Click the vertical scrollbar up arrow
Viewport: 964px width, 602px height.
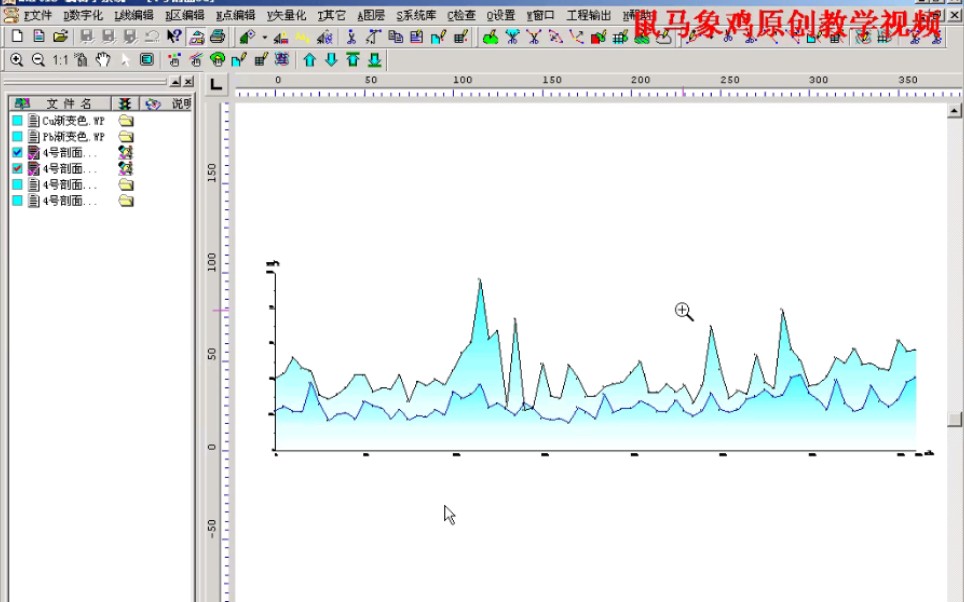tap(954, 111)
